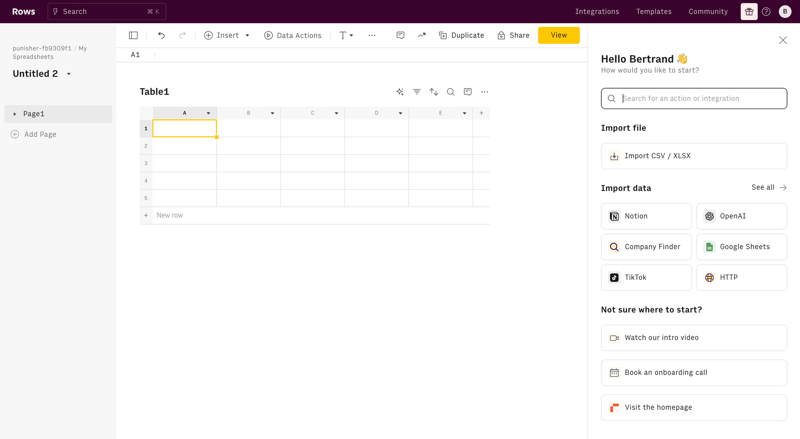800x439 pixels.
Task: Add a new column with plus
Action: pyautogui.click(x=481, y=113)
